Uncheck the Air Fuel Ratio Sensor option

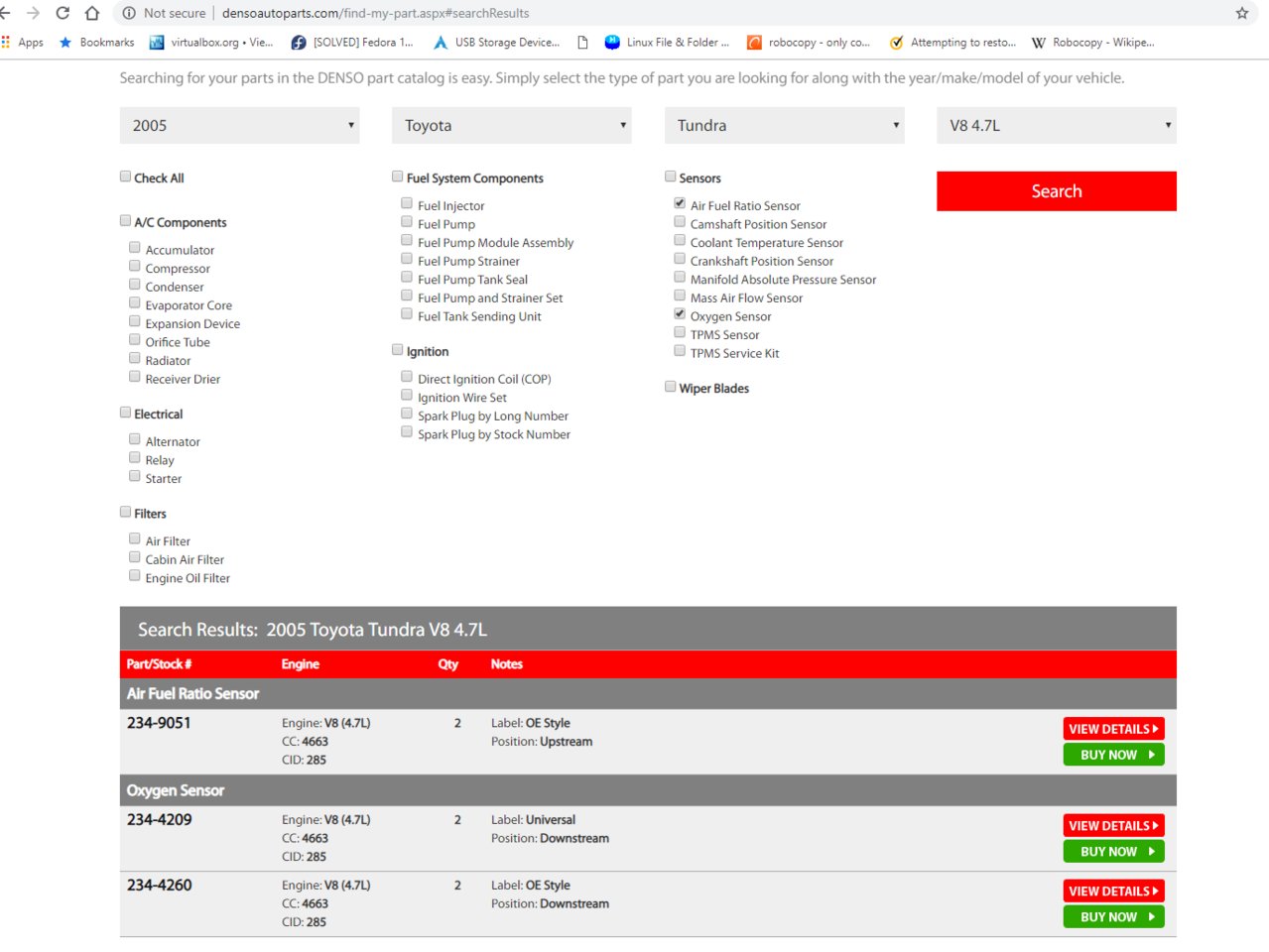coord(680,203)
